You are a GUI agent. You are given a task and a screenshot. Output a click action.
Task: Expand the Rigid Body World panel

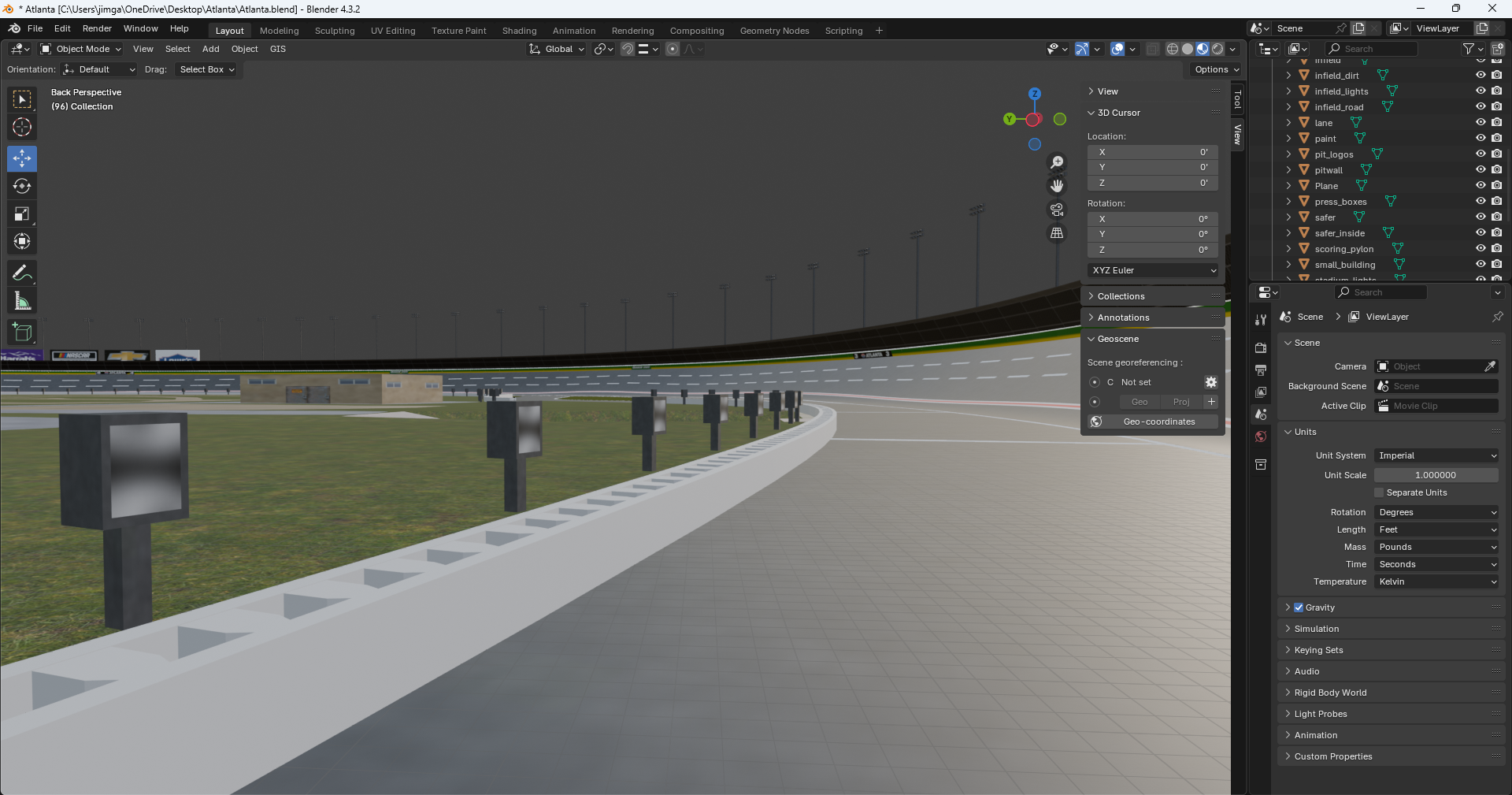[1330, 693]
